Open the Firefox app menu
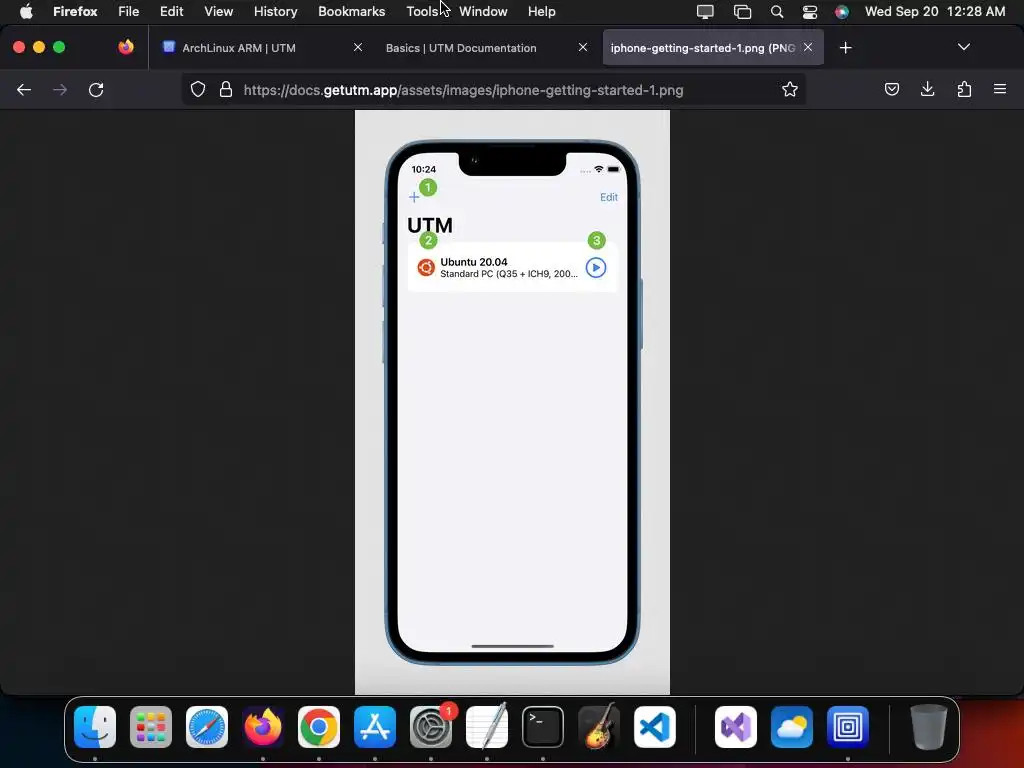The image size is (1024, 768). (75, 11)
